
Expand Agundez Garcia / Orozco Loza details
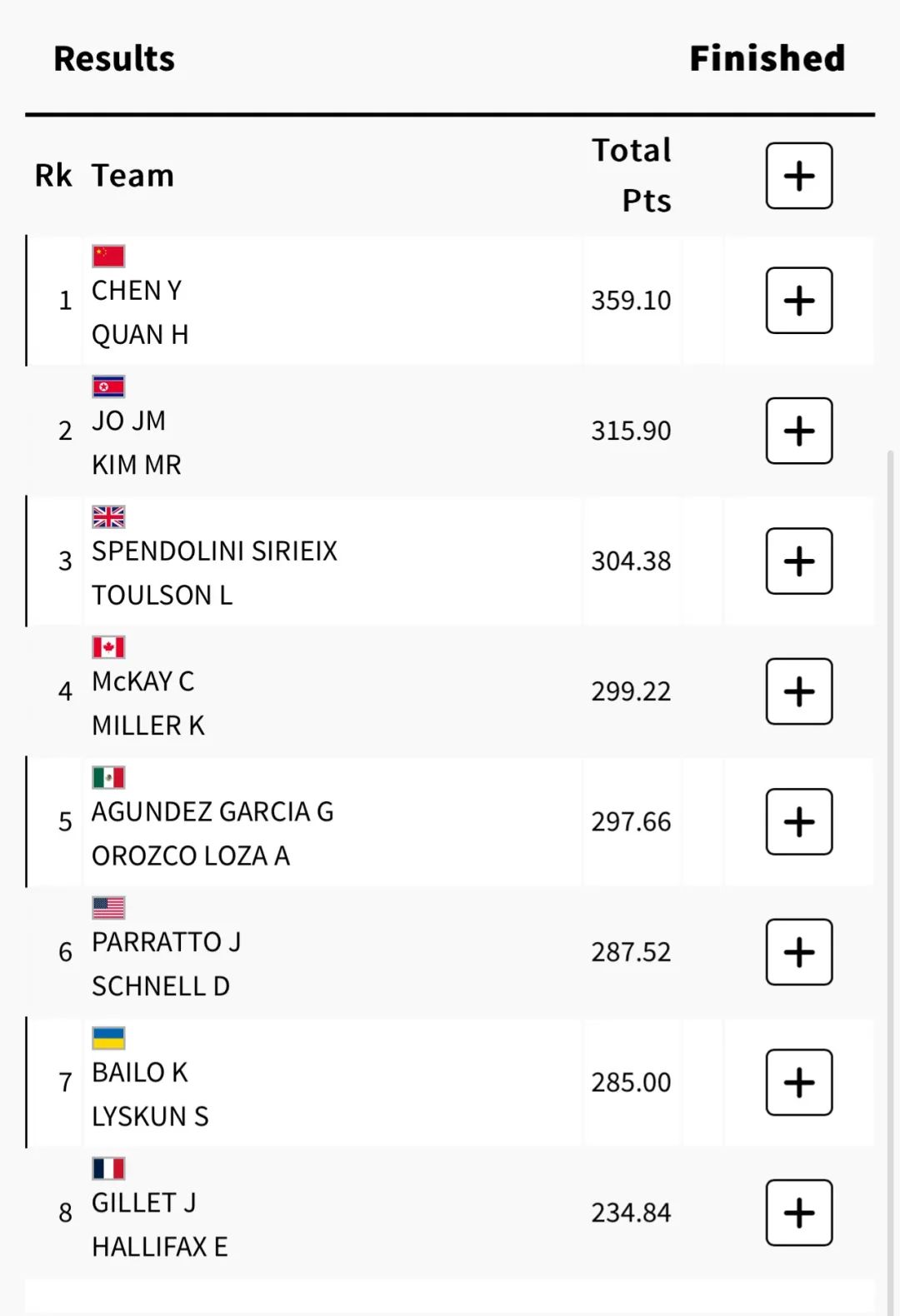click(x=799, y=822)
